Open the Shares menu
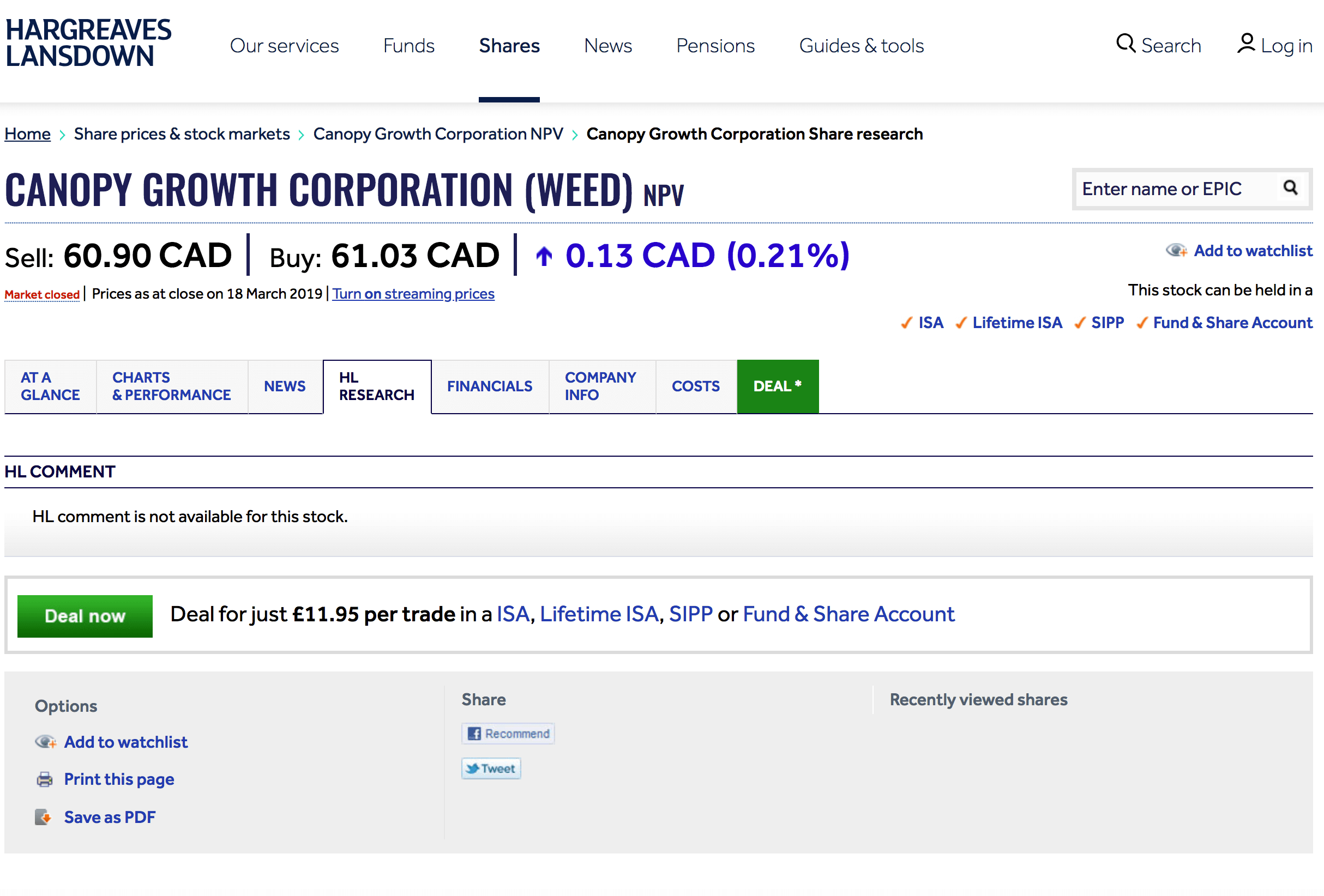 (509, 46)
